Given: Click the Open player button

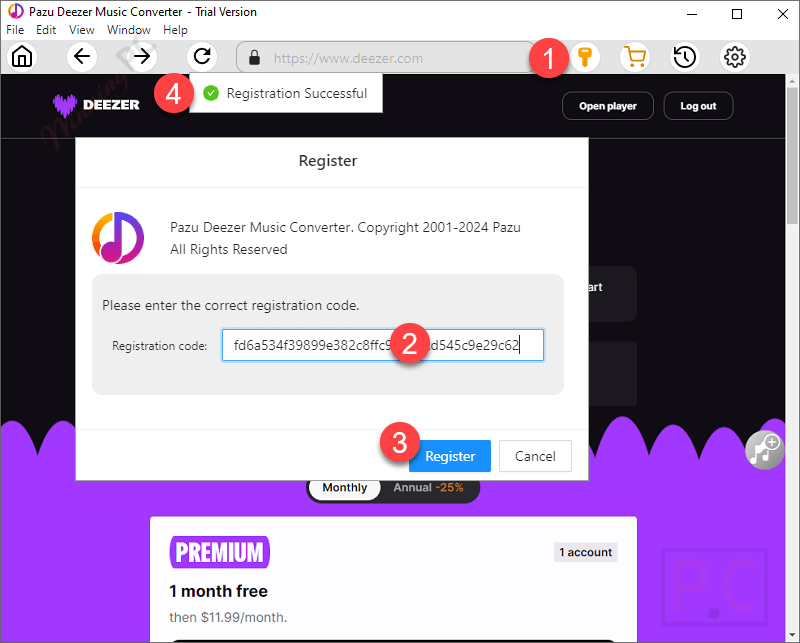Looking at the screenshot, I should click(x=608, y=106).
